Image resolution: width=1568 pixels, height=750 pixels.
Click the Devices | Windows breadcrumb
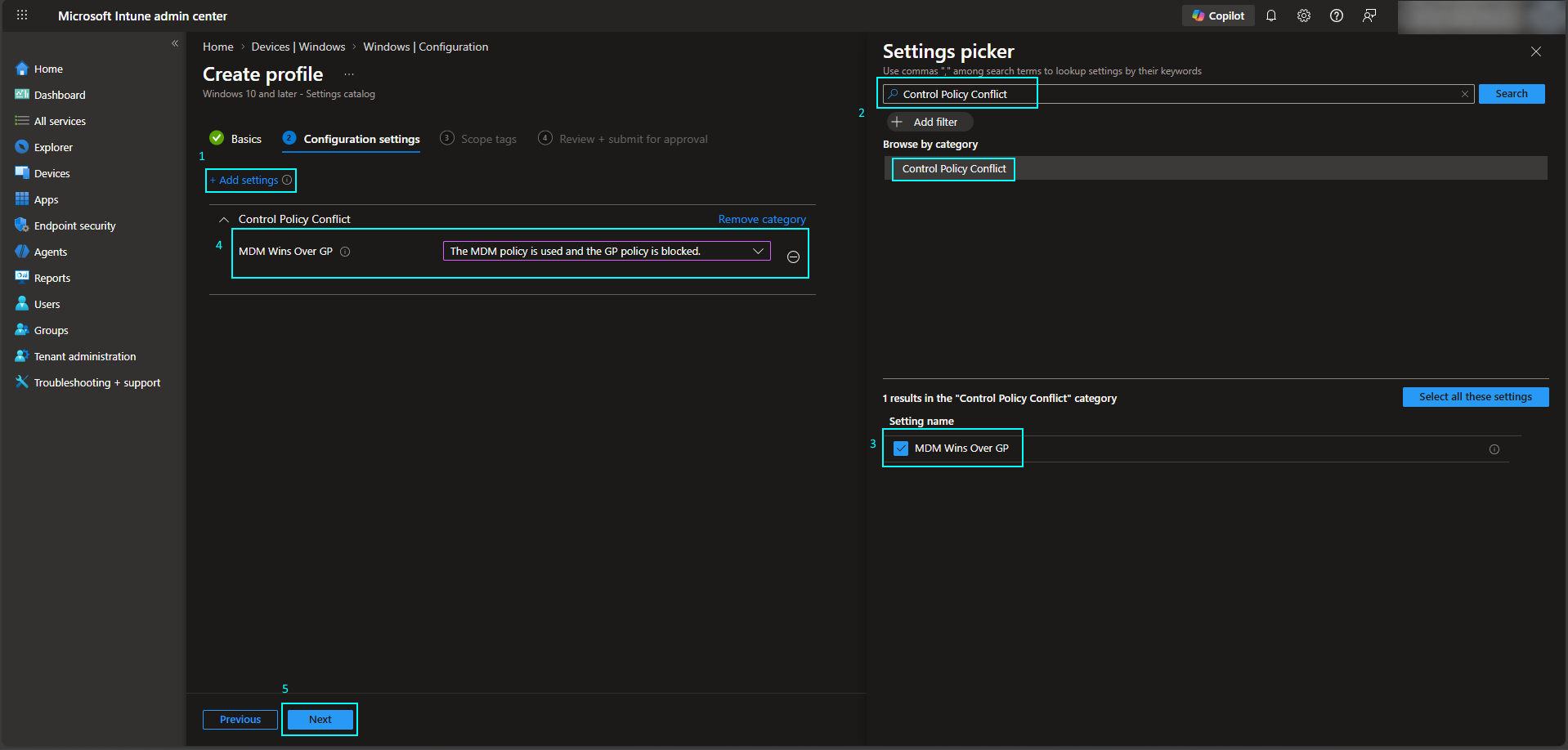point(298,47)
